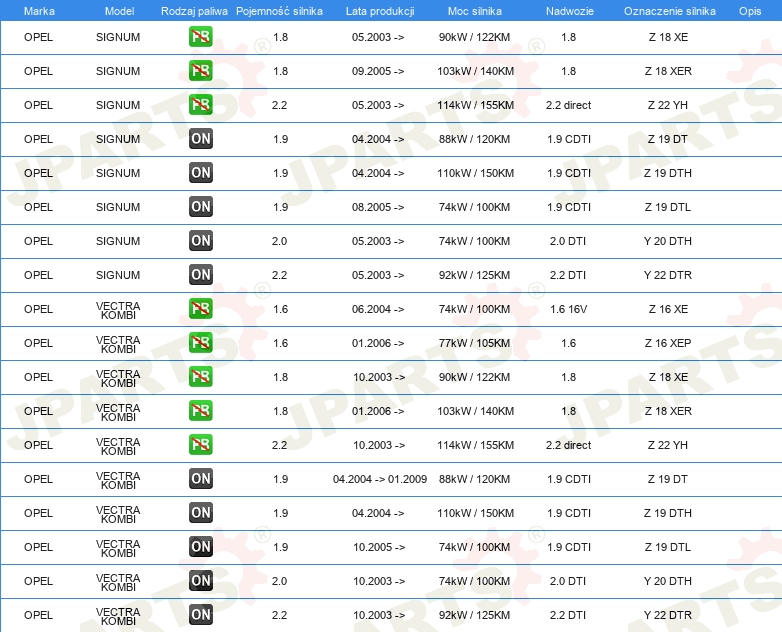Click VECTRA KOMBI model cell in Y 22 DTR row

tap(118, 616)
